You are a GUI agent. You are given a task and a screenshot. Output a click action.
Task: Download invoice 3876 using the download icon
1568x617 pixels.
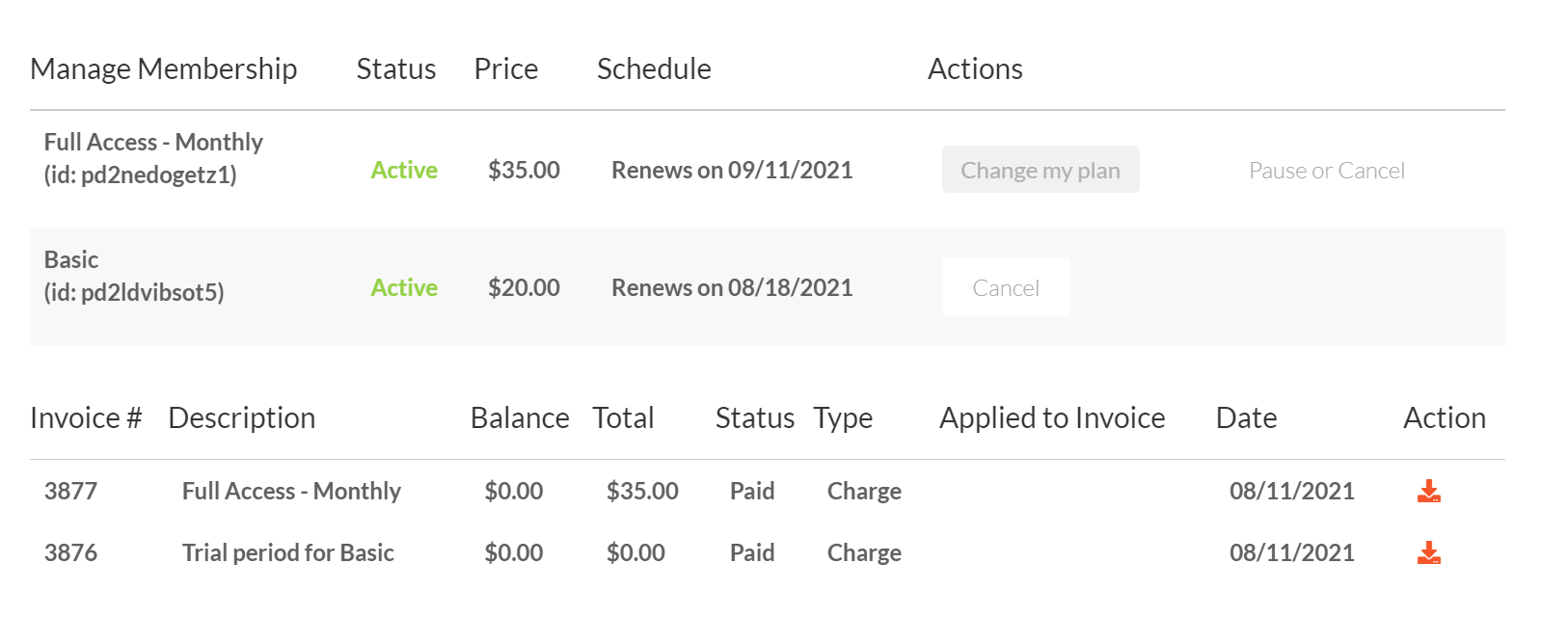[1428, 553]
